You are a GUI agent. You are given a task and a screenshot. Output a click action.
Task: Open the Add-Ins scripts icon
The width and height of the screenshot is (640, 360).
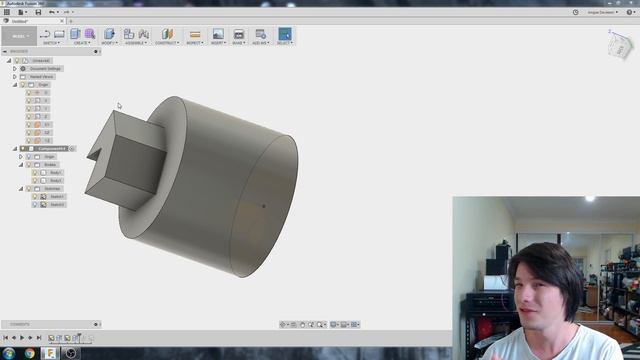click(x=260, y=34)
